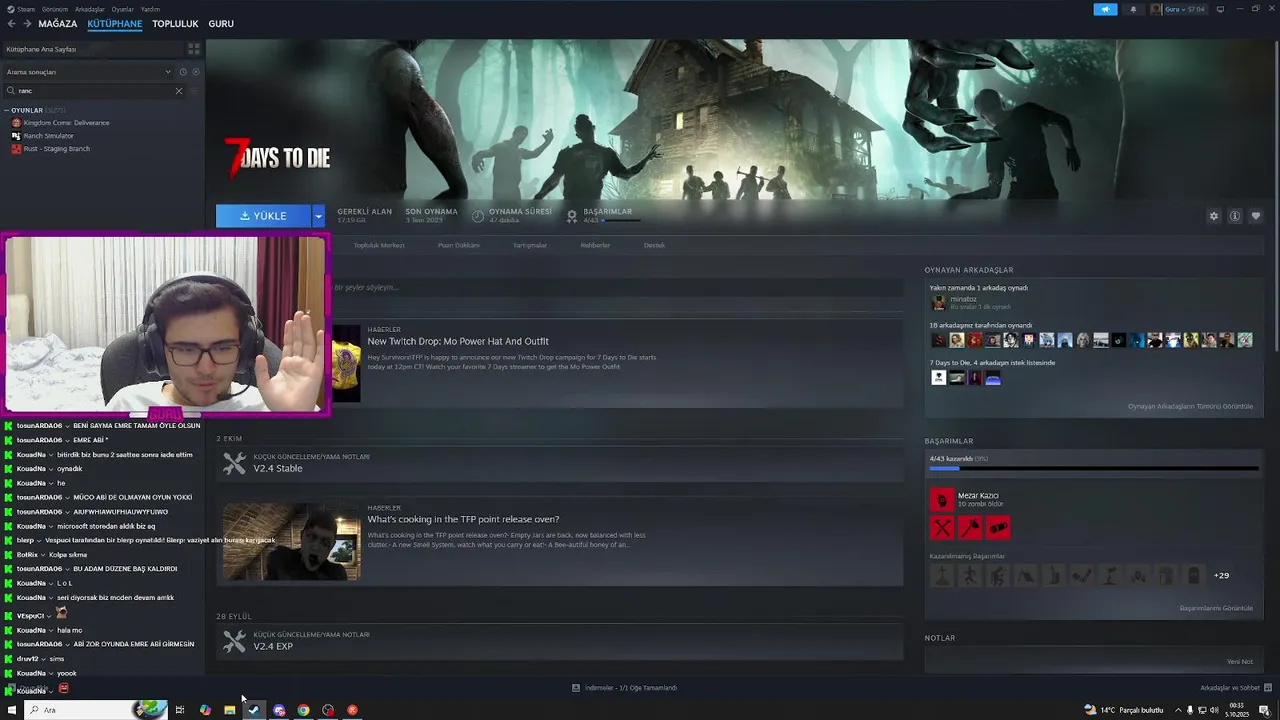Click the V2.4 EXP wrench icon

click(234, 641)
